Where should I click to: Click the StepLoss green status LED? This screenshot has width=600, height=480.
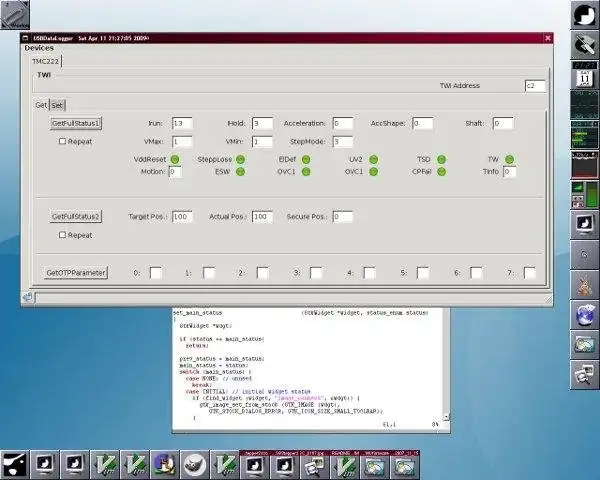tap(240, 159)
